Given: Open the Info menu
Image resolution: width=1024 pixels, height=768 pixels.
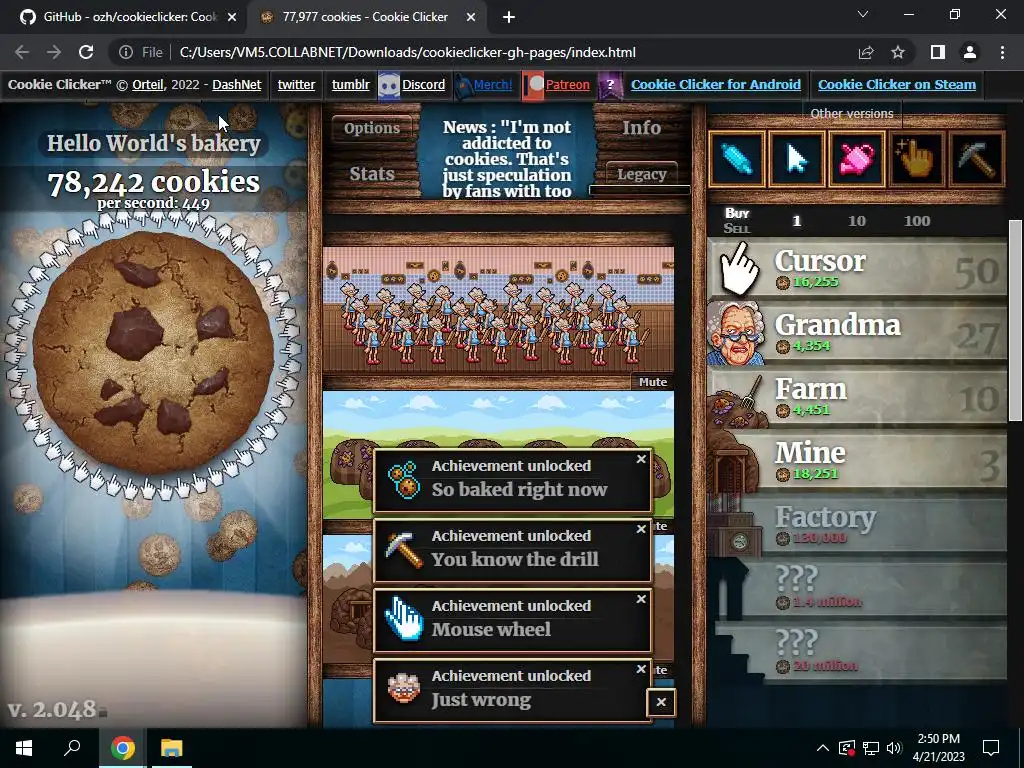Looking at the screenshot, I should 641,128.
